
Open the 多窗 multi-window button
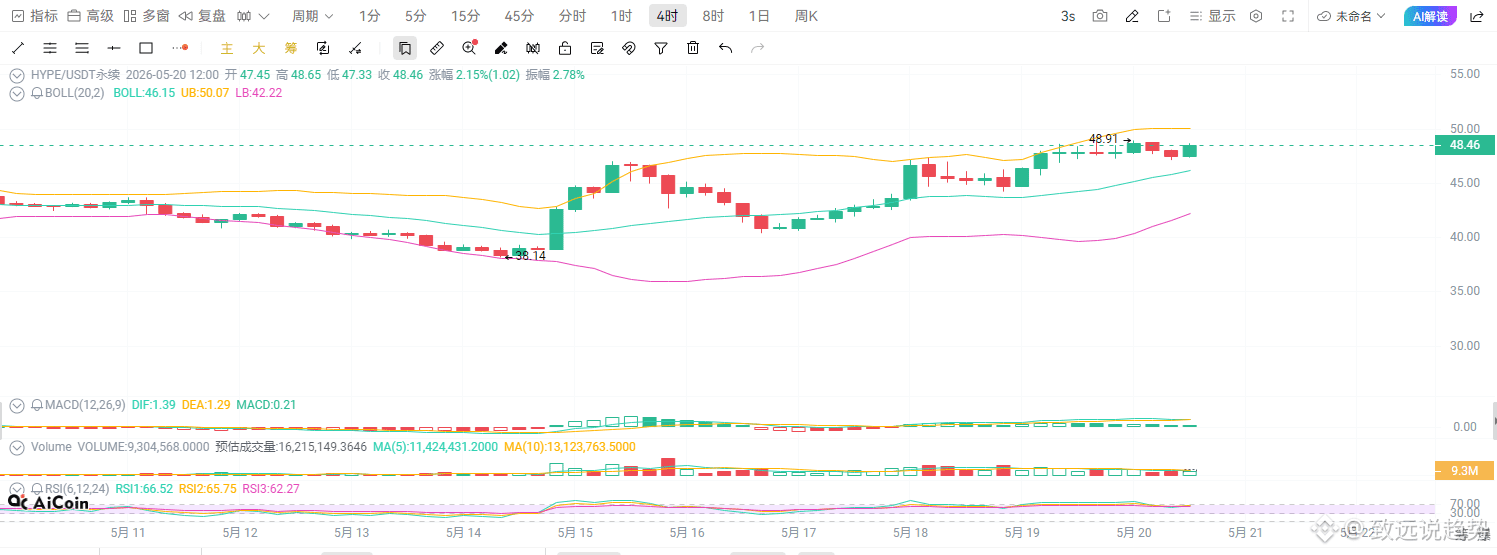pos(146,16)
